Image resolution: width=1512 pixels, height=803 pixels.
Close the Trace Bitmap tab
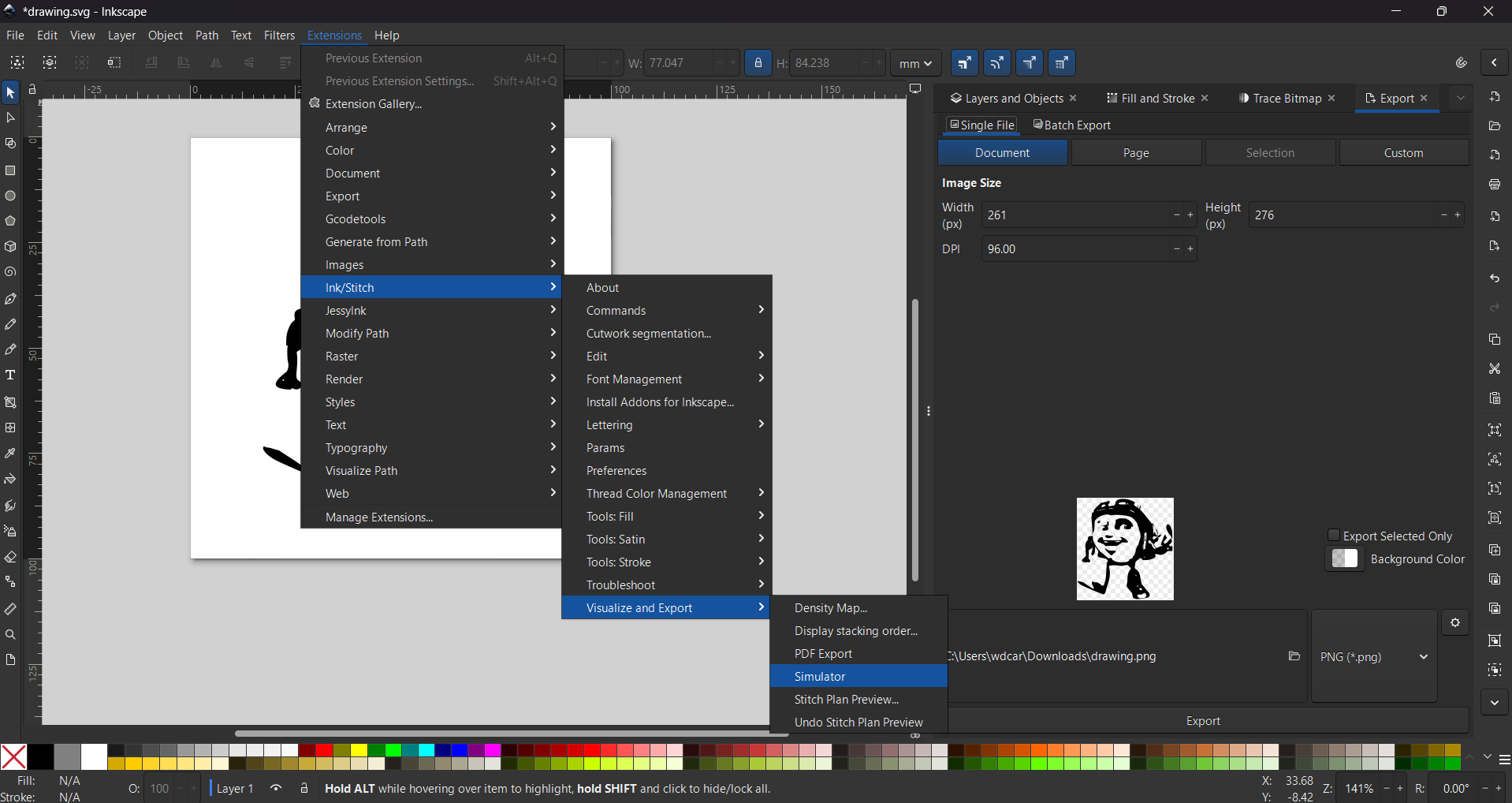coord(1331,98)
